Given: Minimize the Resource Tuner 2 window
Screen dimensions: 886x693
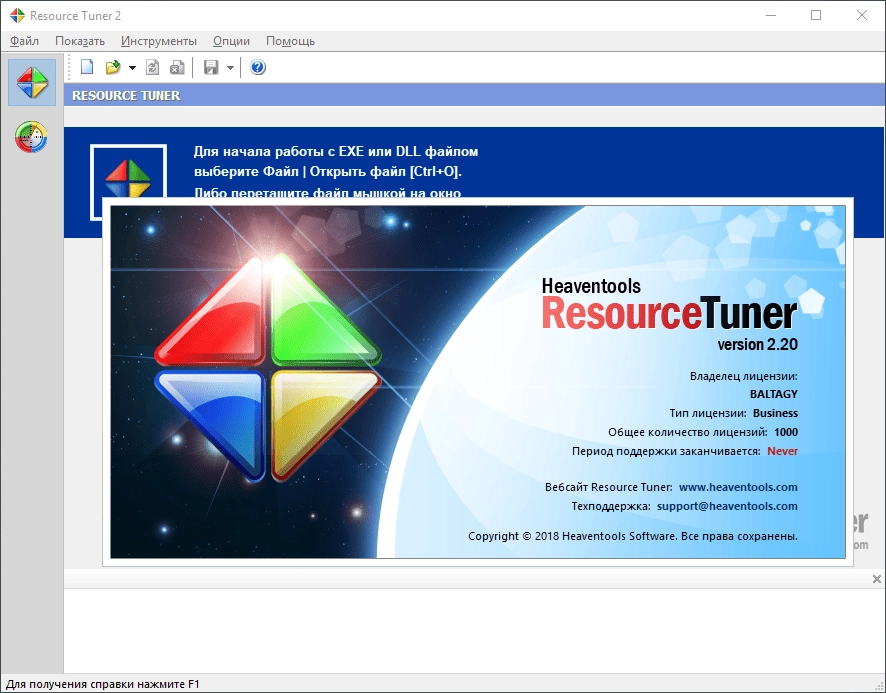Looking at the screenshot, I should click(770, 15).
